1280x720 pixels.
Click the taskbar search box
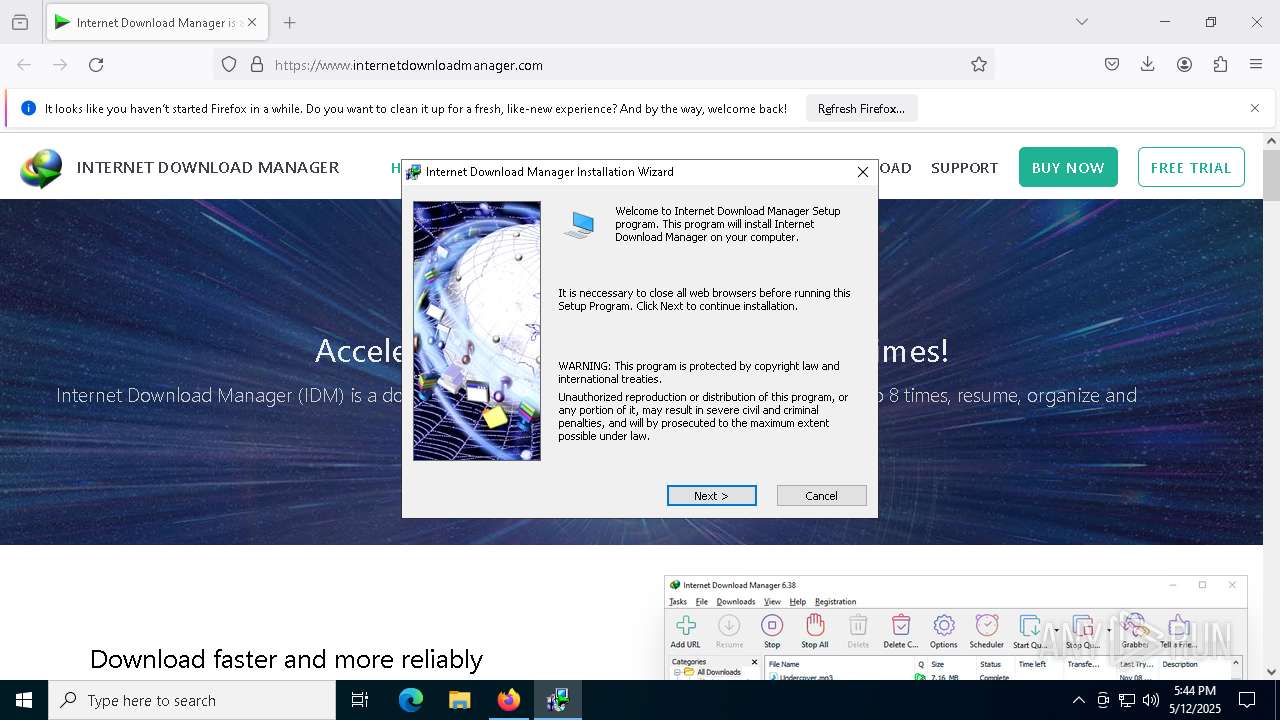(192, 700)
